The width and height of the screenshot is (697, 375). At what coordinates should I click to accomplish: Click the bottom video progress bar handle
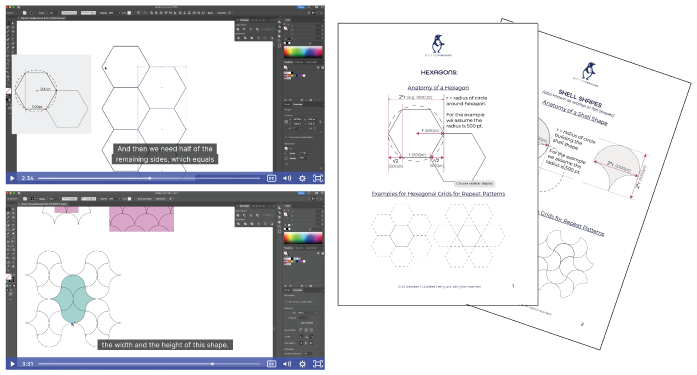click(212, 364)
